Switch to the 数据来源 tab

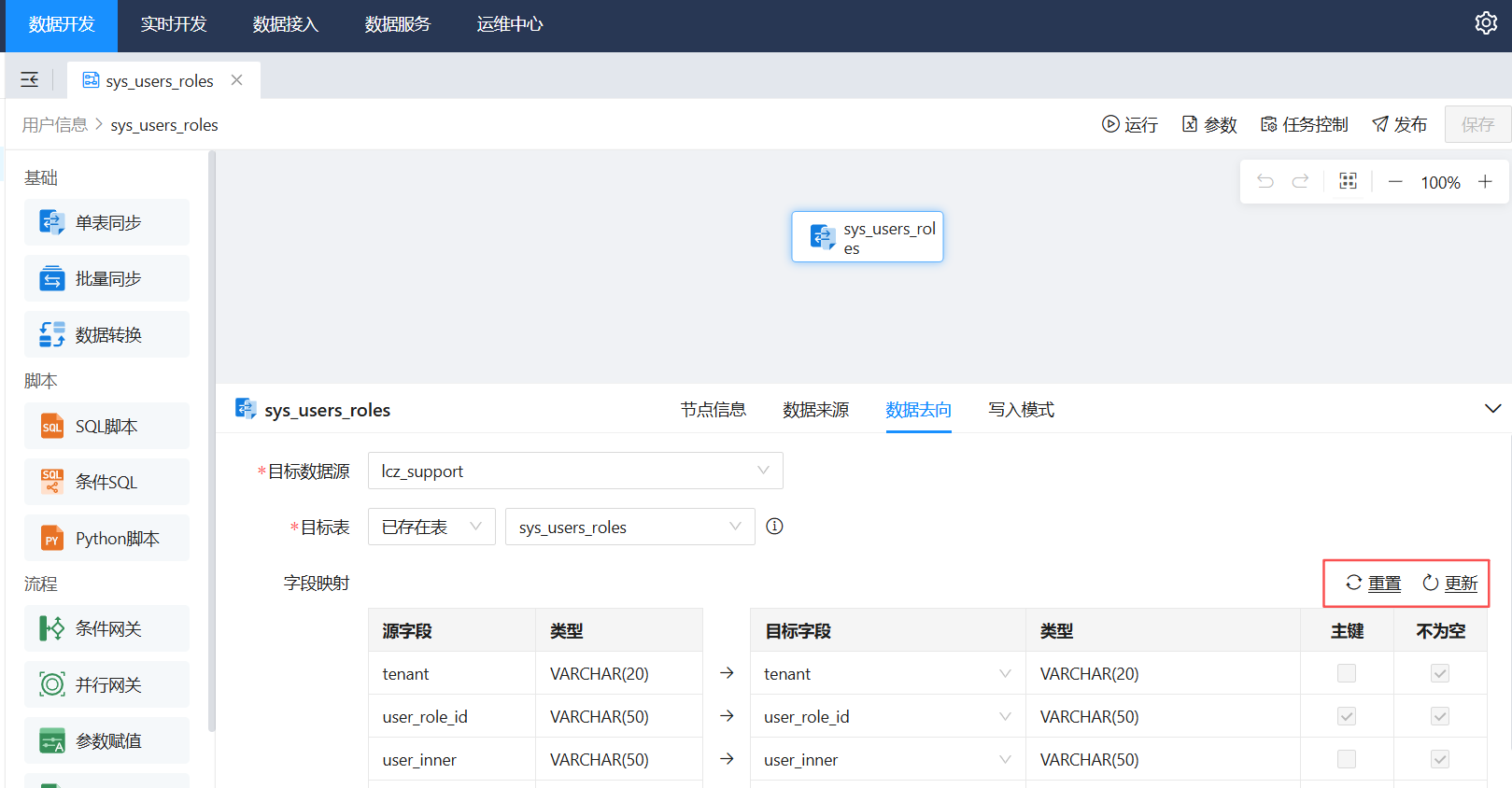pyautogui.click(x=815, y=410)
